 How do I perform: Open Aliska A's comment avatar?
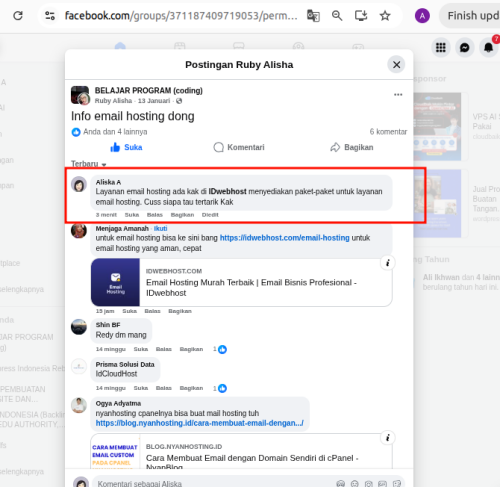pos(79,184)
